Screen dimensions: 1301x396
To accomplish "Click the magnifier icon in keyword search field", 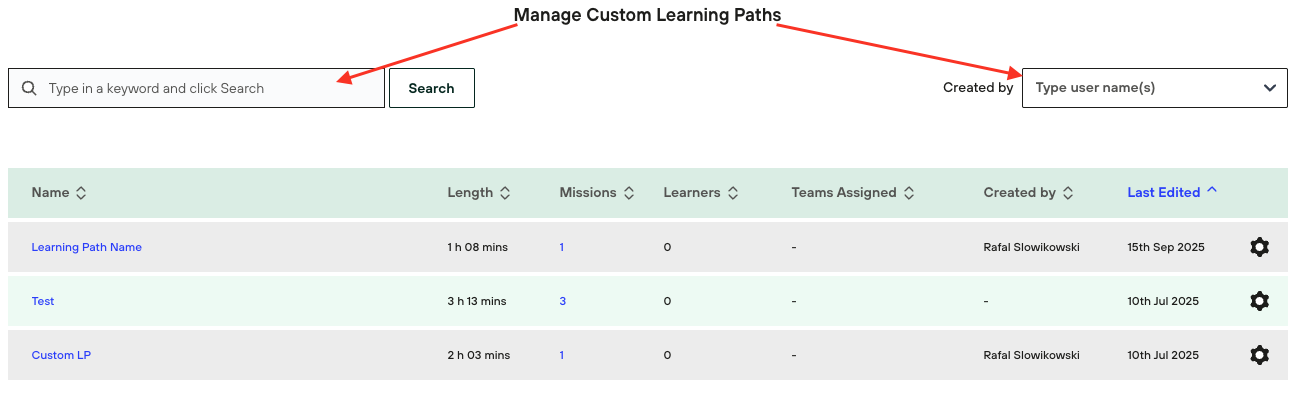I will pyautogui.click(x=29, y=88).
